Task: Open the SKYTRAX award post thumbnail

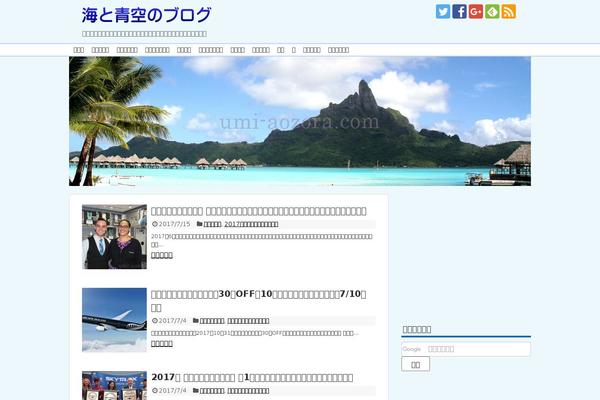Action: (114, 385)
